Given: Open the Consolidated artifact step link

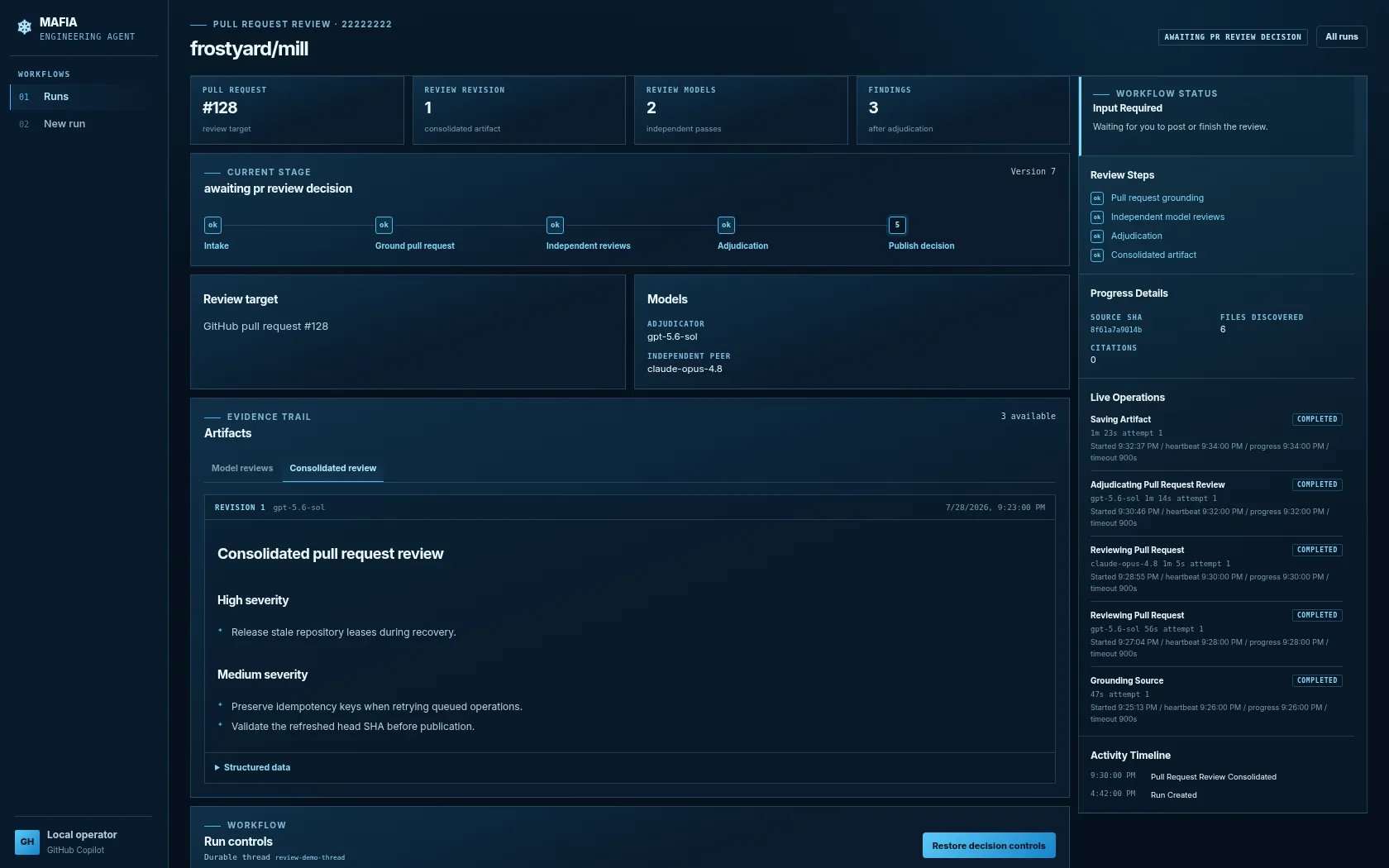Looking at the screenshot, I should pyautogui.click(x=1153, y=255).
